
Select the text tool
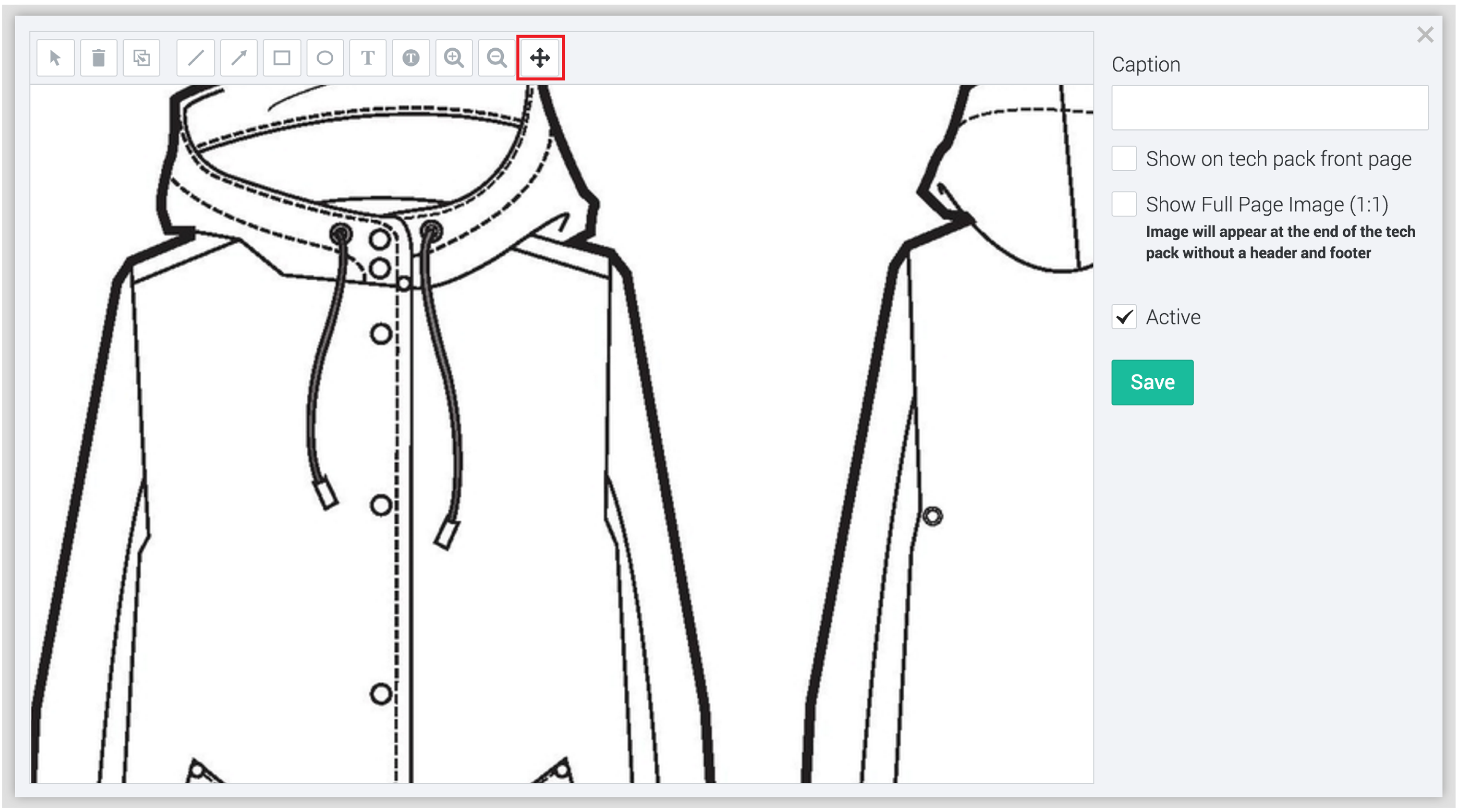tap(368, 57)
